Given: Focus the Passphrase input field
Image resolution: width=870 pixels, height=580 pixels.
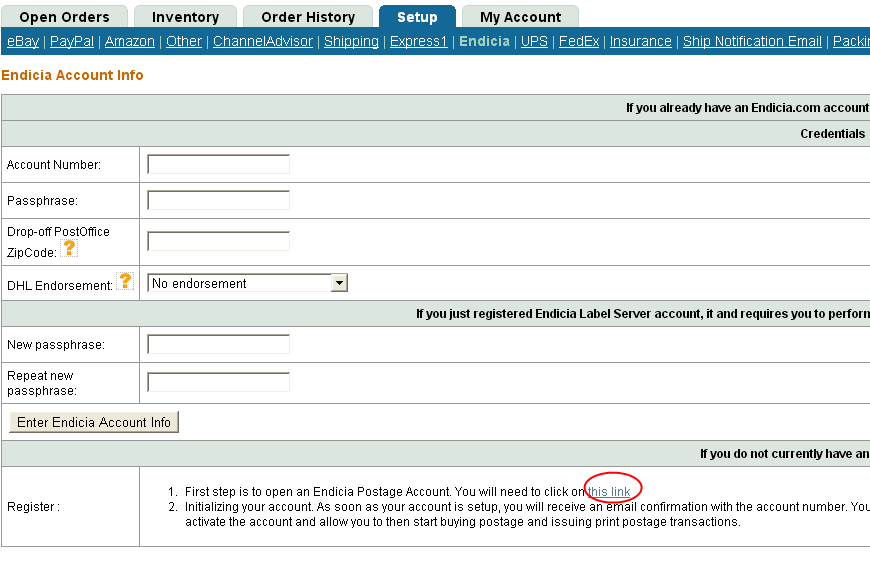Looking at the screenshot, I should (x=219, y=200).
